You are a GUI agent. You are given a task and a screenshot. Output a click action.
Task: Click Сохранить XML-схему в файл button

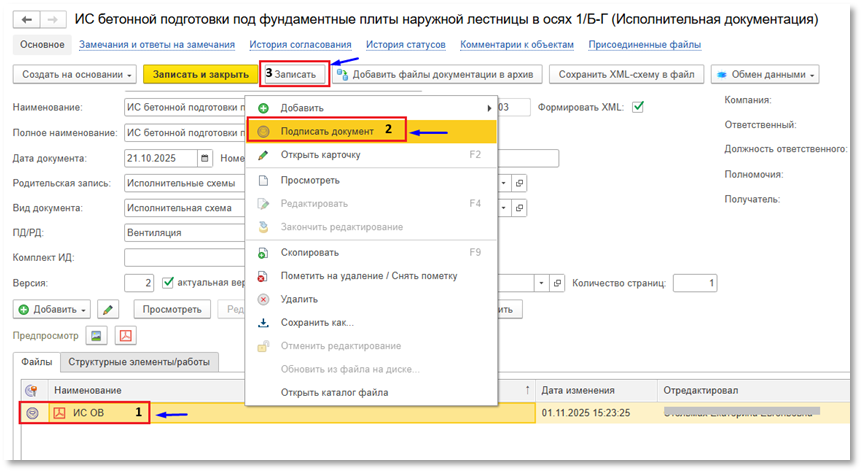626,74
